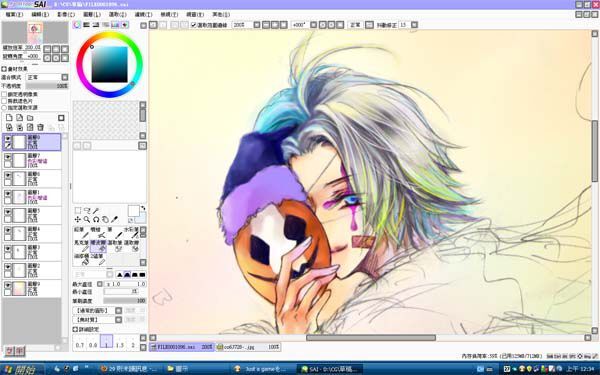The image size is (600, 375).
Task: Select the magic wand tool
Action: coord(96,210)
